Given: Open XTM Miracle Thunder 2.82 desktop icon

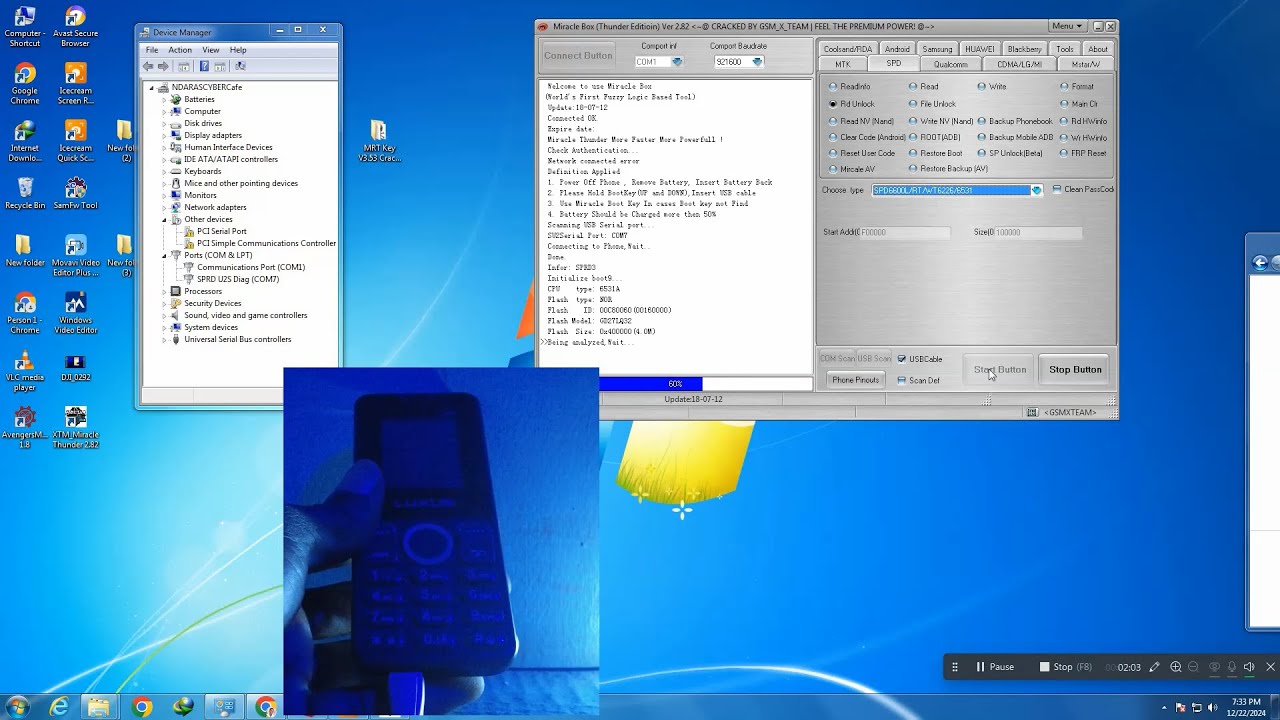Looking at the screenshot, I should [x=75, y=427].
